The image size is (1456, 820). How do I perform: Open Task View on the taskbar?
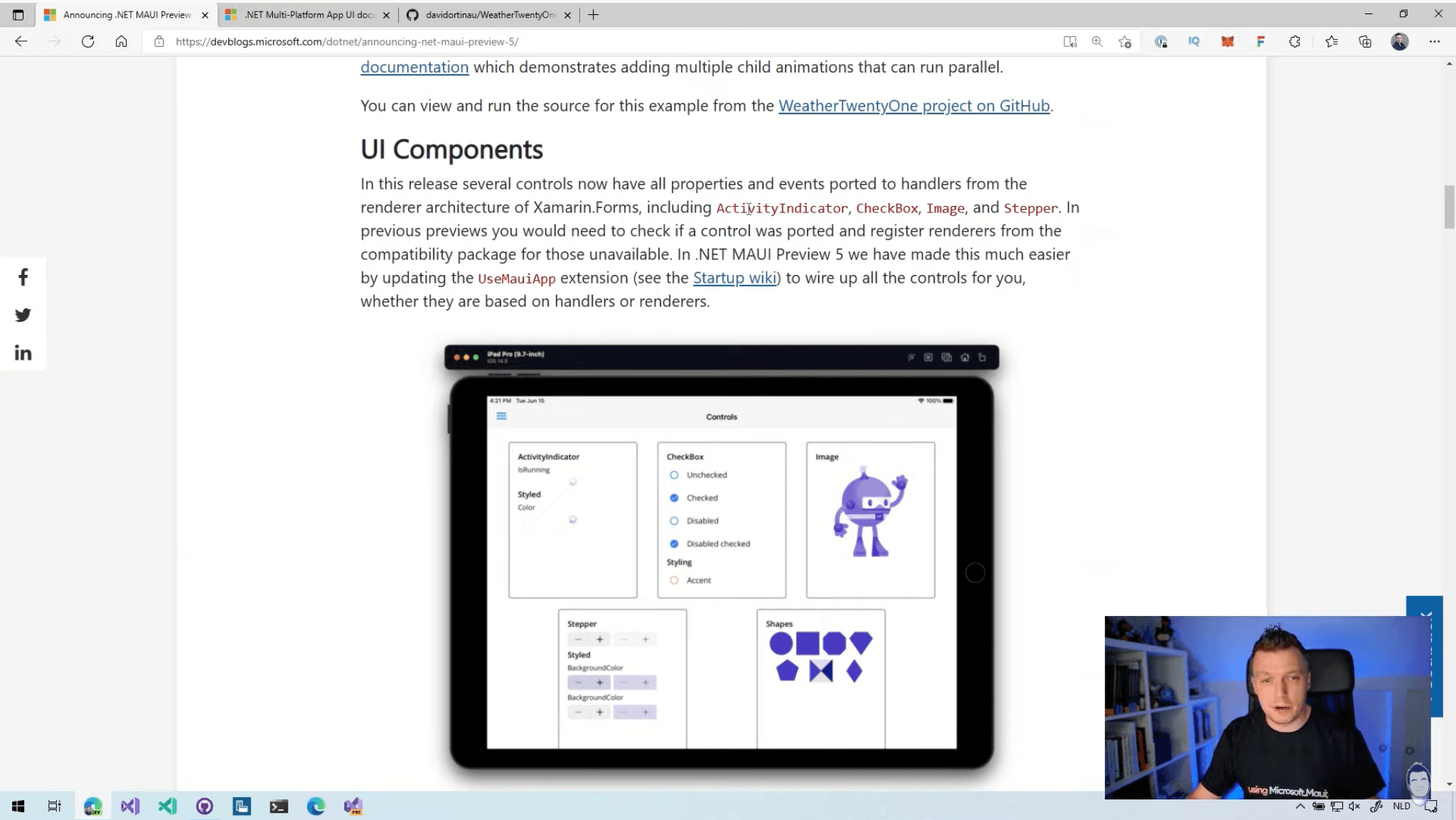pos(55,806)
